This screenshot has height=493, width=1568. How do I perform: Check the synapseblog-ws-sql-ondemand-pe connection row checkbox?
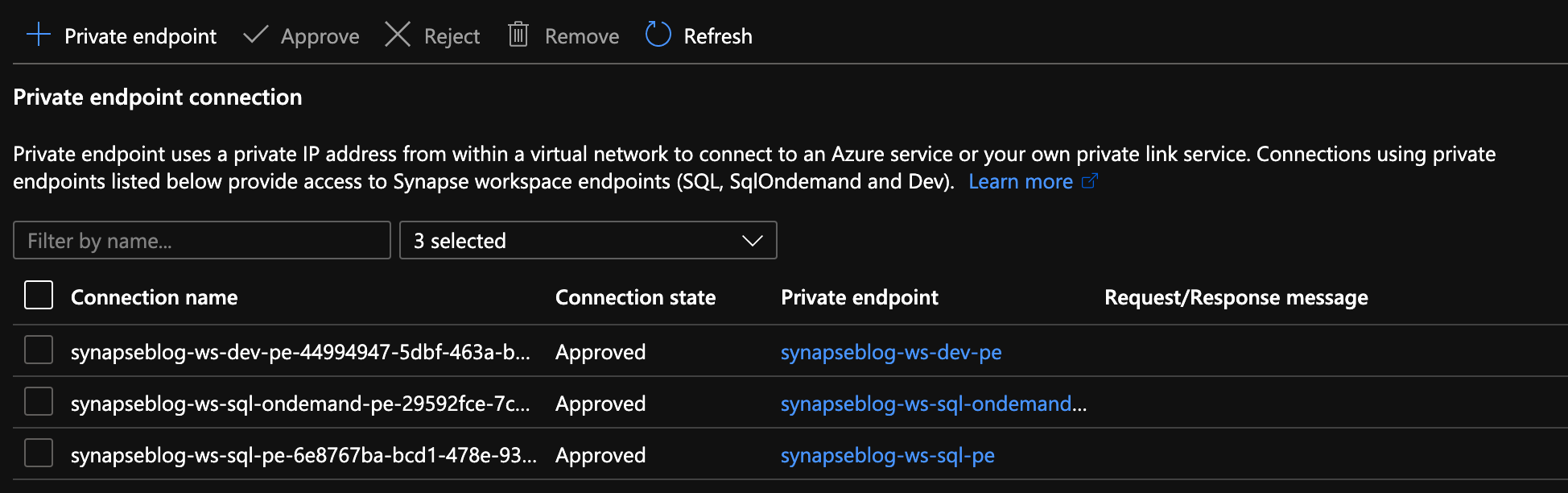[39, 401]
